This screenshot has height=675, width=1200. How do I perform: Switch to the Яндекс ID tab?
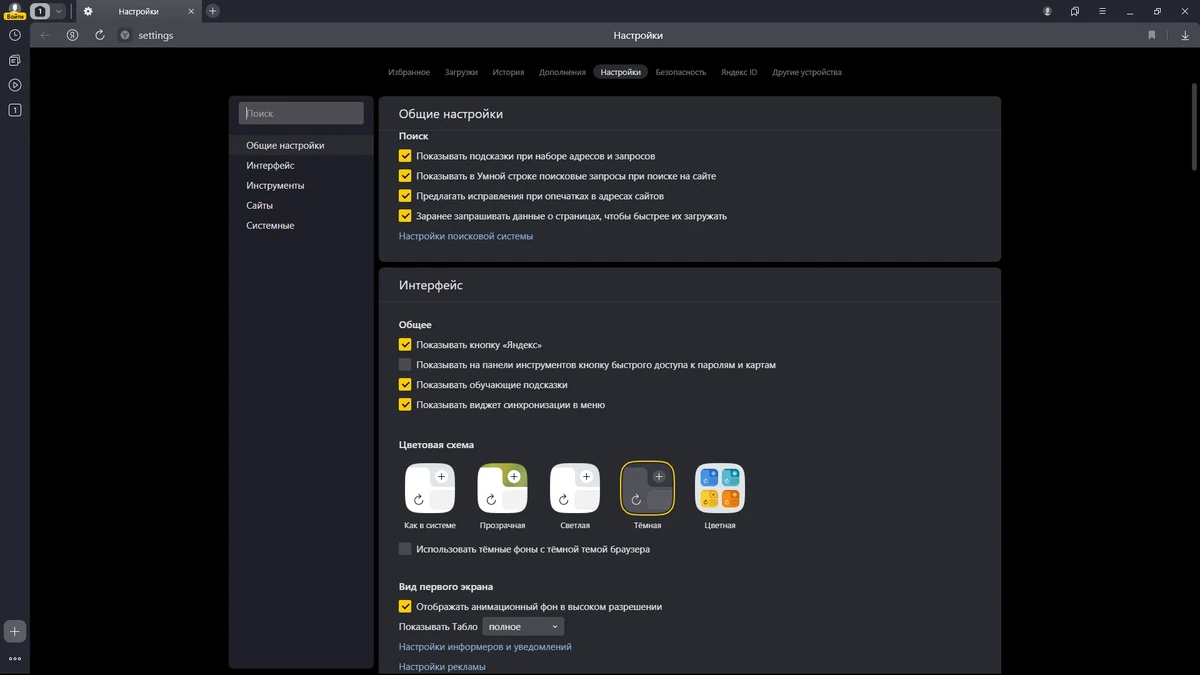pos(739,72)
